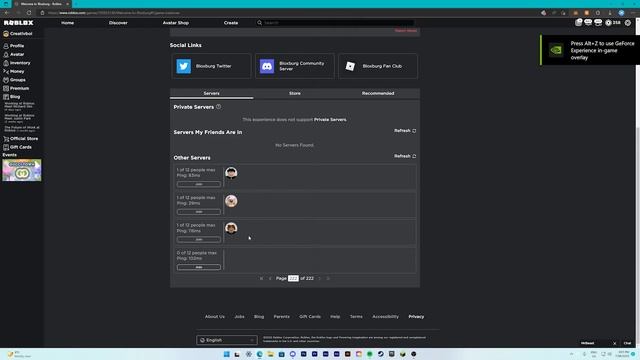
Task: Switch to the Servers tab
Action: click(211, 93)
